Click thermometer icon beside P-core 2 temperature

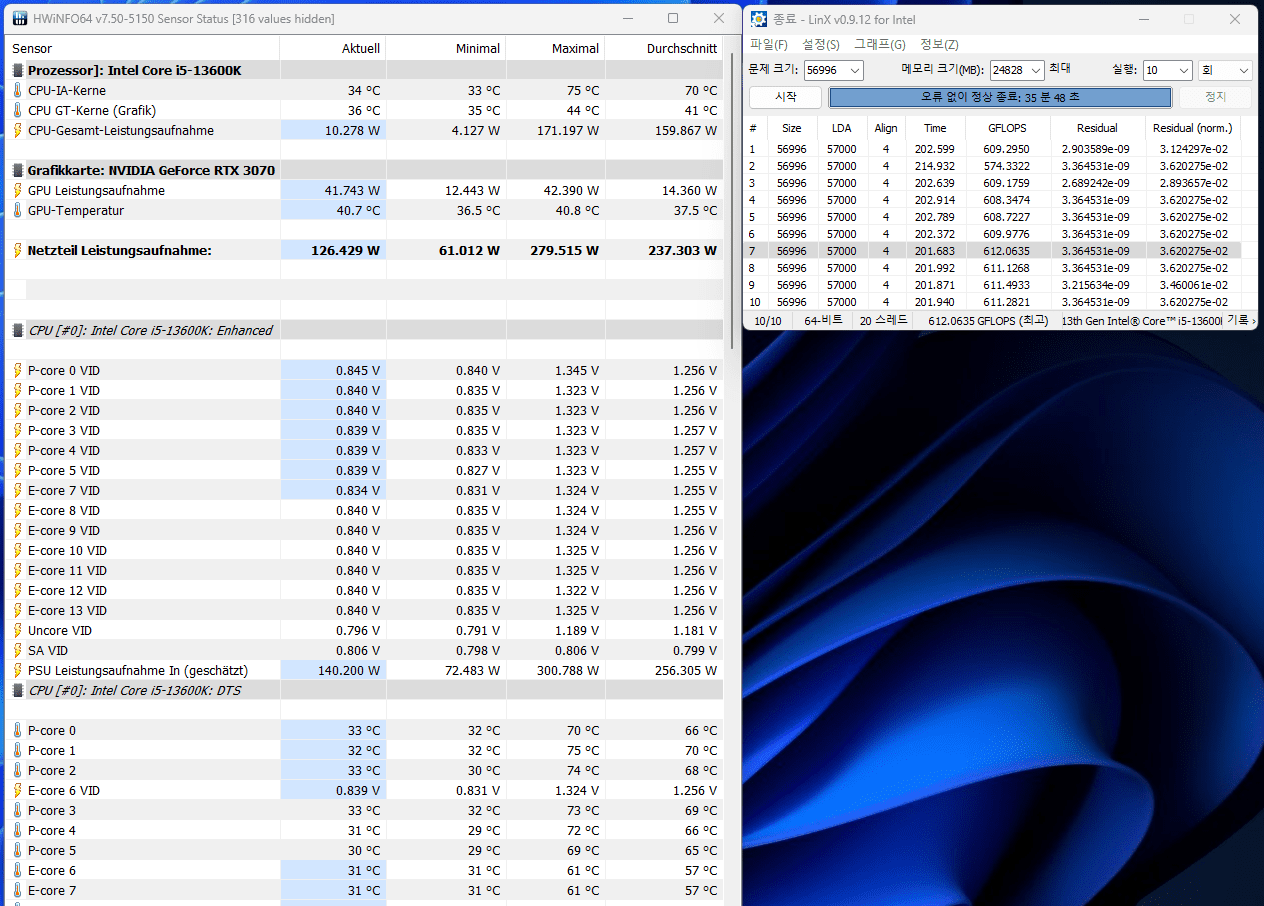coord(17,770)
